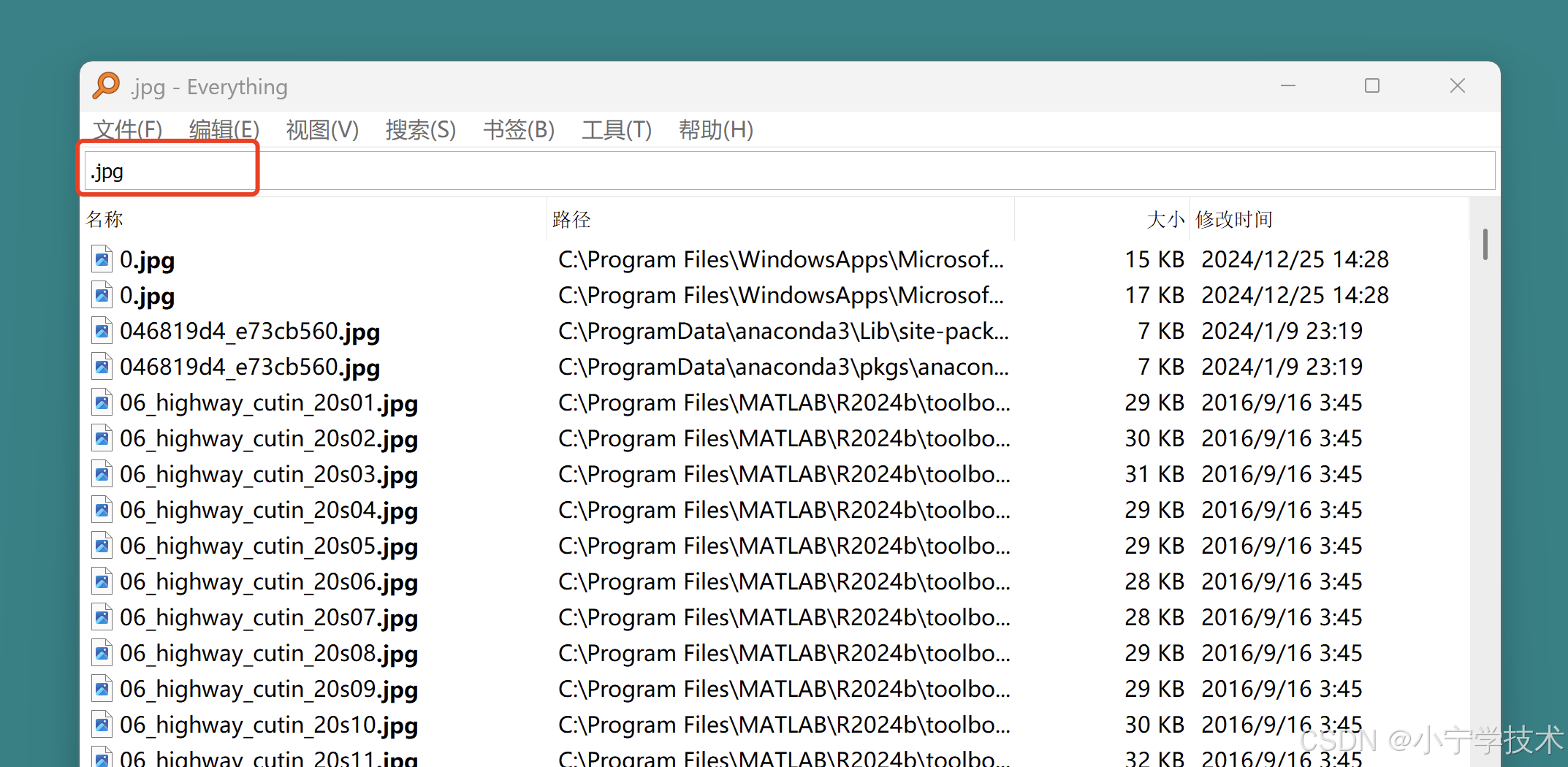Click file icon of 17 KB 0.jpg
The height and width of the screenshot is (767, 1568).
pos(102,295)
